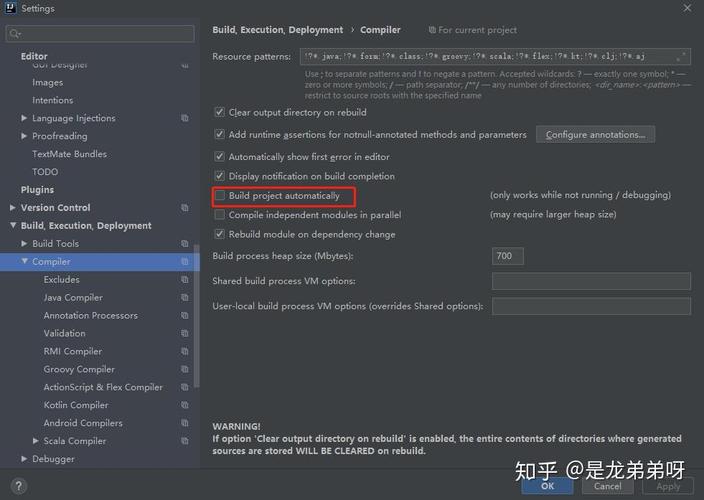The width and height of the screenshot is (704, 500).
Task: Expand the Scala Compiler tree node
Action: click(x=36, y=441)
